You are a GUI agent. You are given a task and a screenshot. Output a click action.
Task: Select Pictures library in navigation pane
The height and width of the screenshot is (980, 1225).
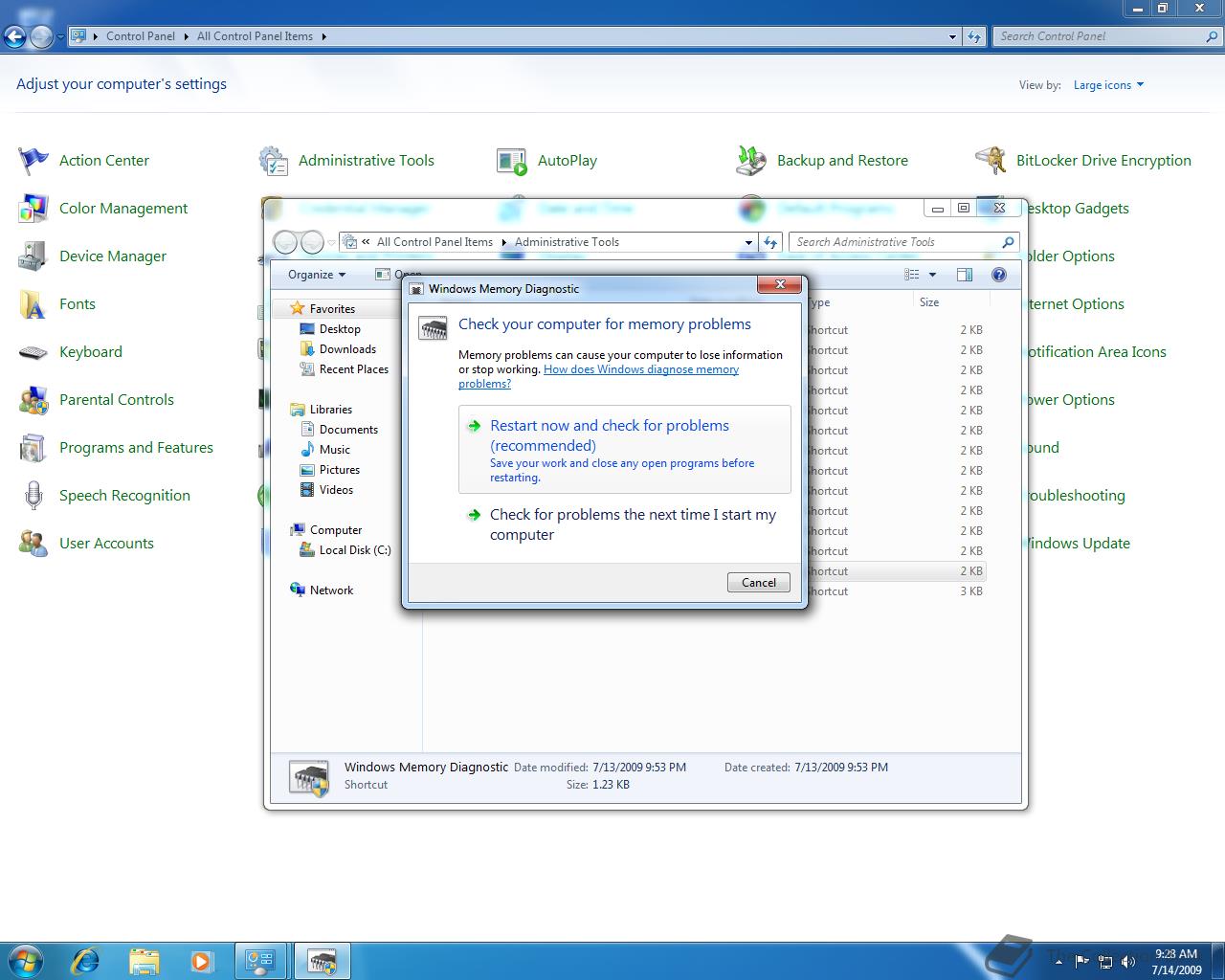[340, 470]
